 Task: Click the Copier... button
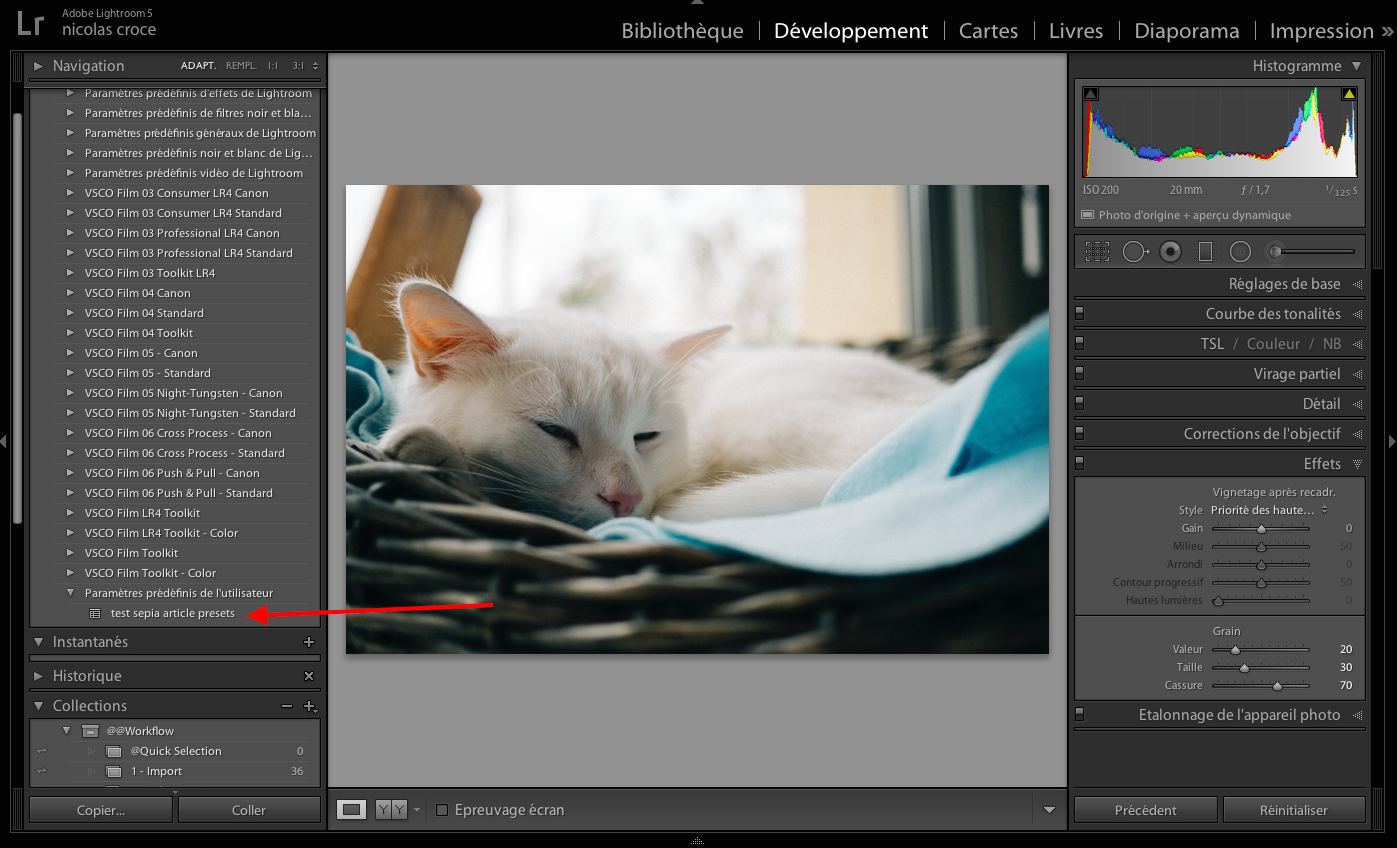pos(101,810)
